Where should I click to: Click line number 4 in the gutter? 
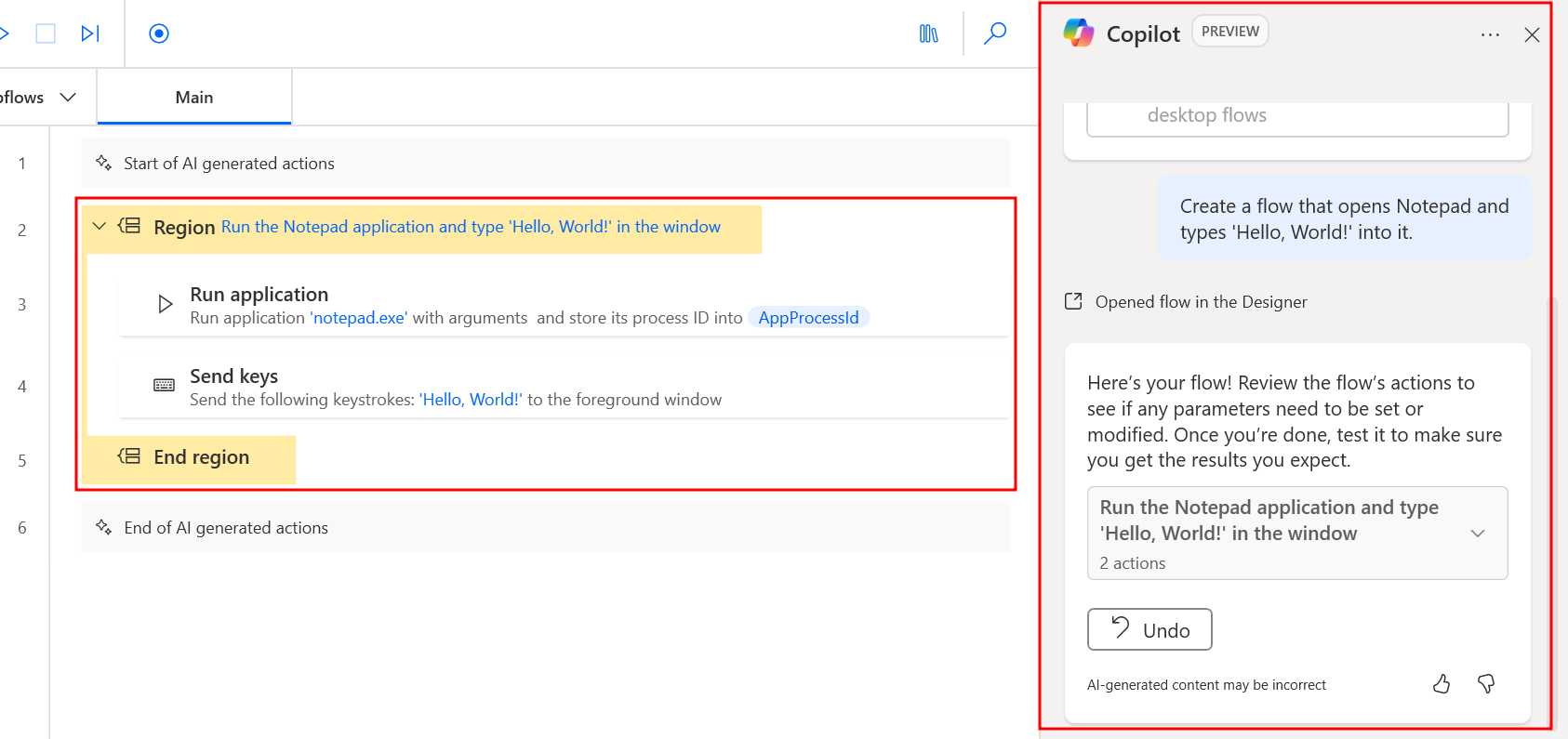coord(21,387)
